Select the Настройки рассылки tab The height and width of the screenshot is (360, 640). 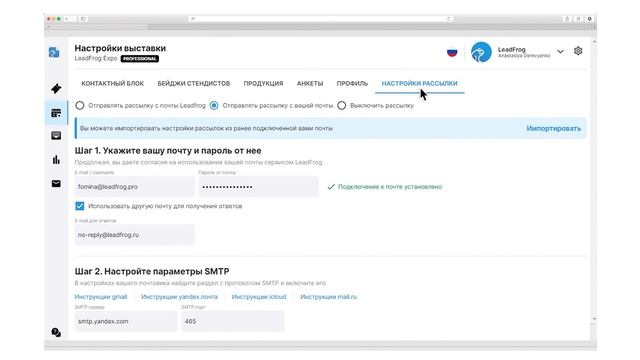coord(420,83)
